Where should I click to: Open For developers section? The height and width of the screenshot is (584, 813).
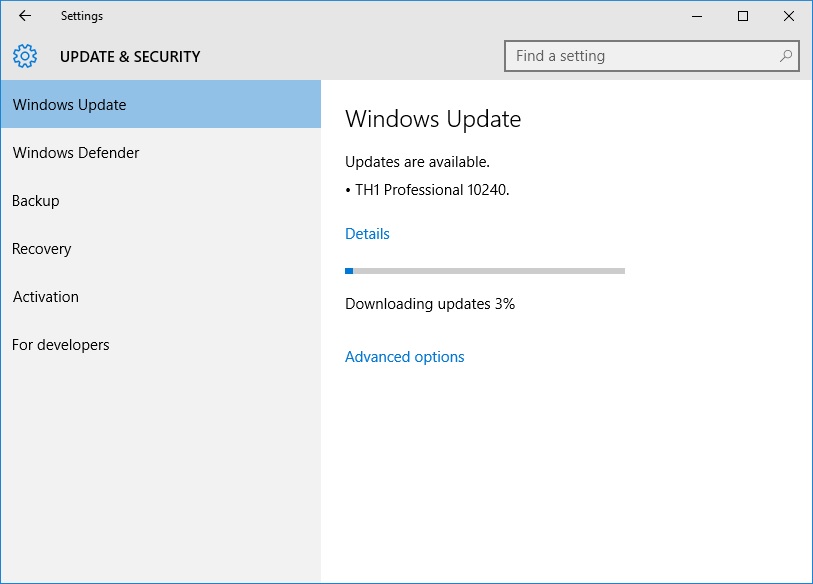tap(161, 345)
